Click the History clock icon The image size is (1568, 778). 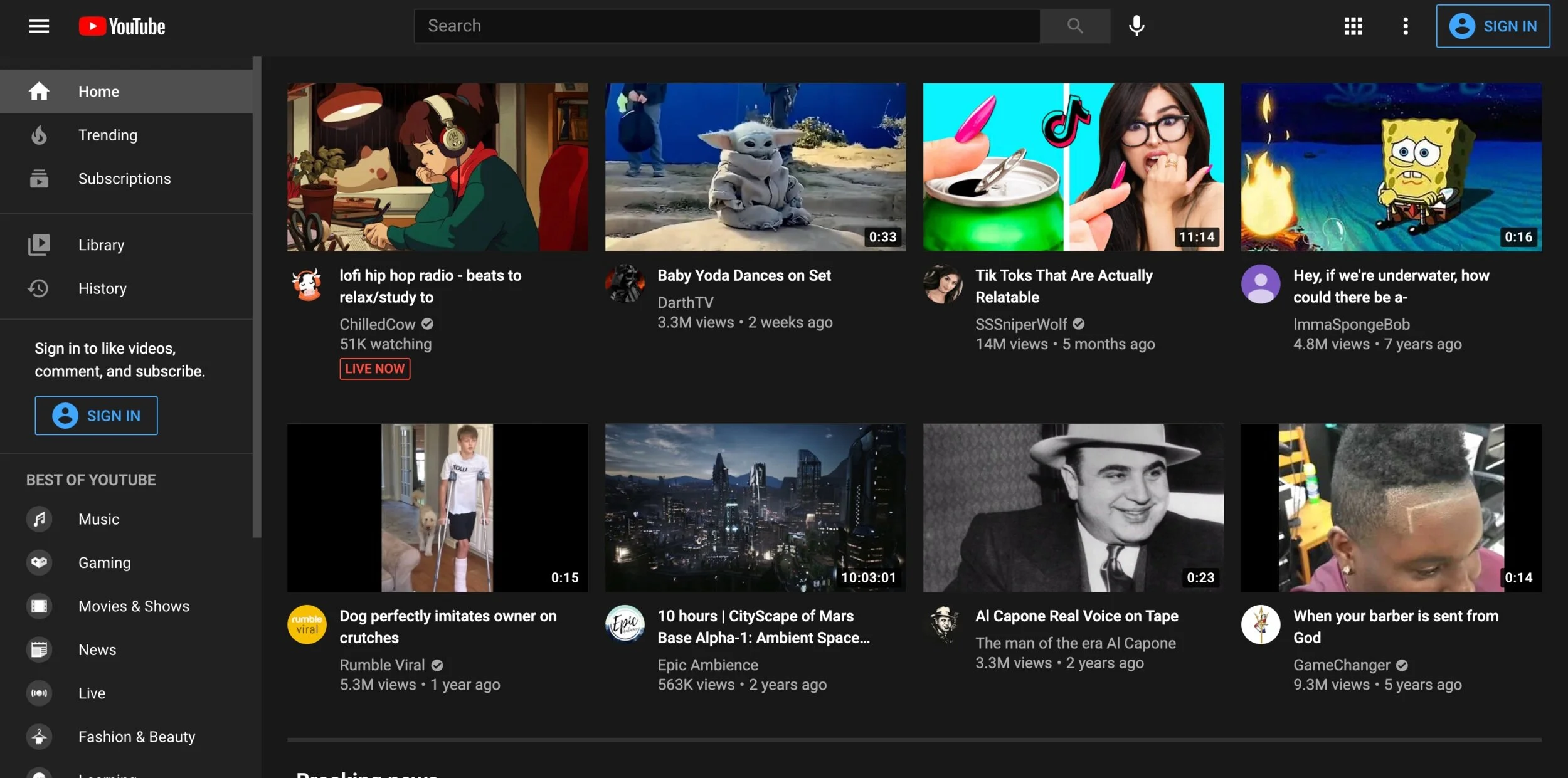coord(39,288)
